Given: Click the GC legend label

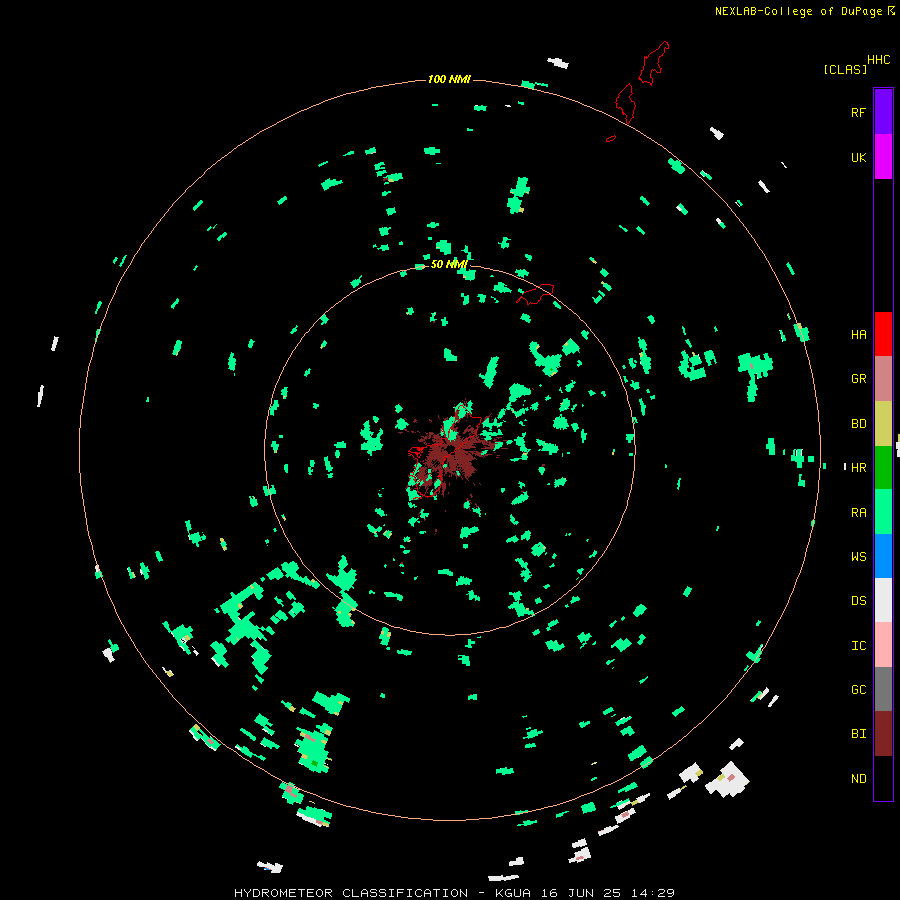Looking at the screenshot, I should pyautogui.click(x=858, y=690).
